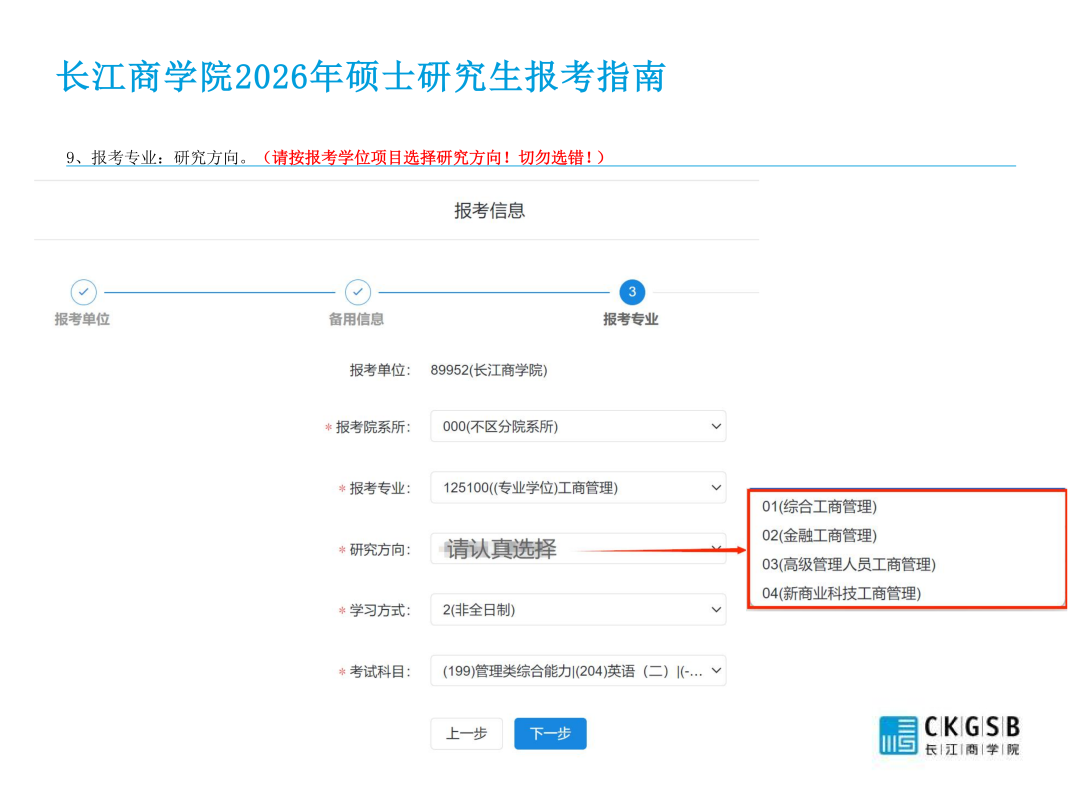Open the 考试科目 dropdown
The width and height of the screenshot is (1080, 810).
pos(578,672)
